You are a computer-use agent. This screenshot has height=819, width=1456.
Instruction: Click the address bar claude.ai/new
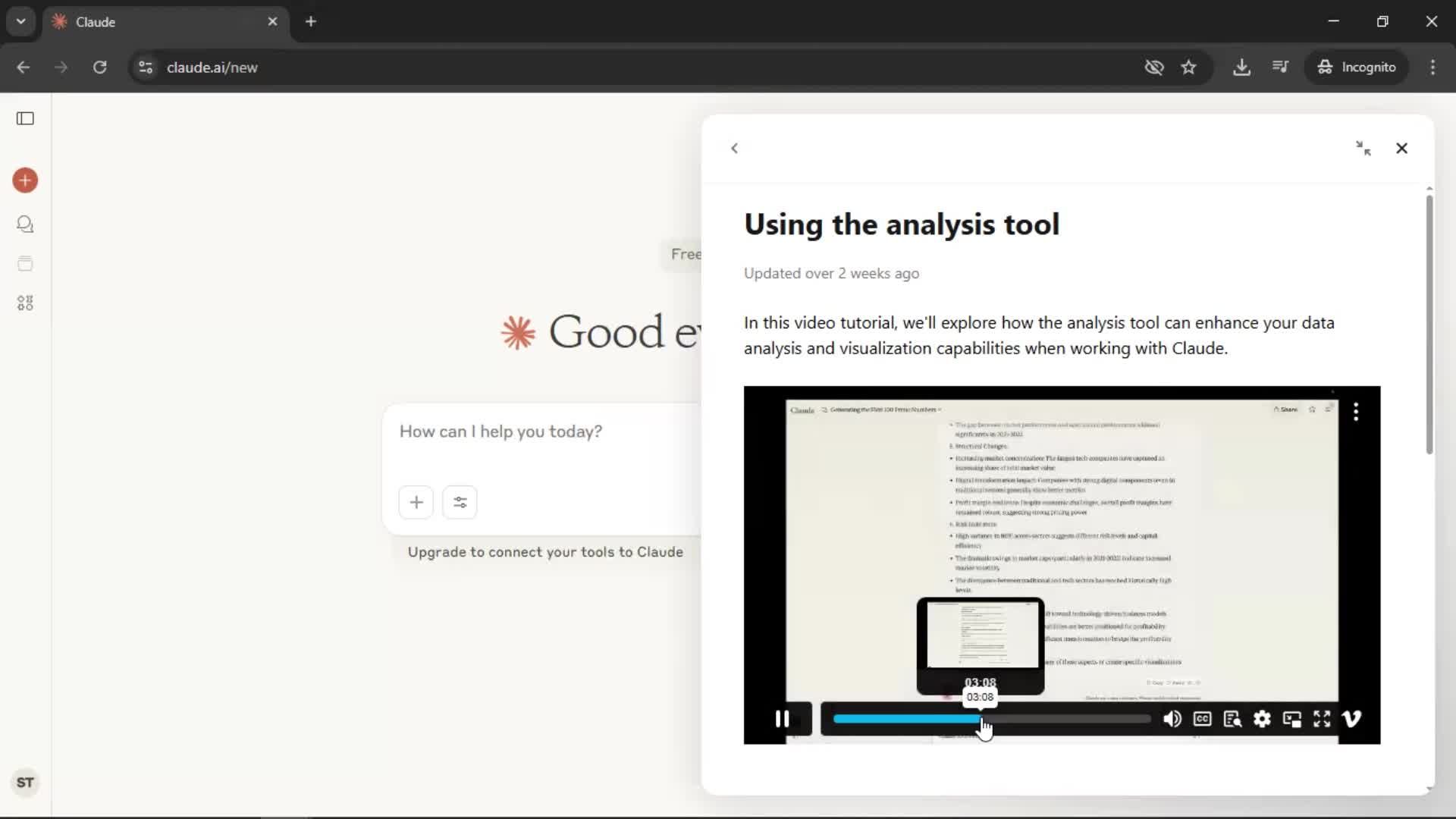(x=212, y=67)
